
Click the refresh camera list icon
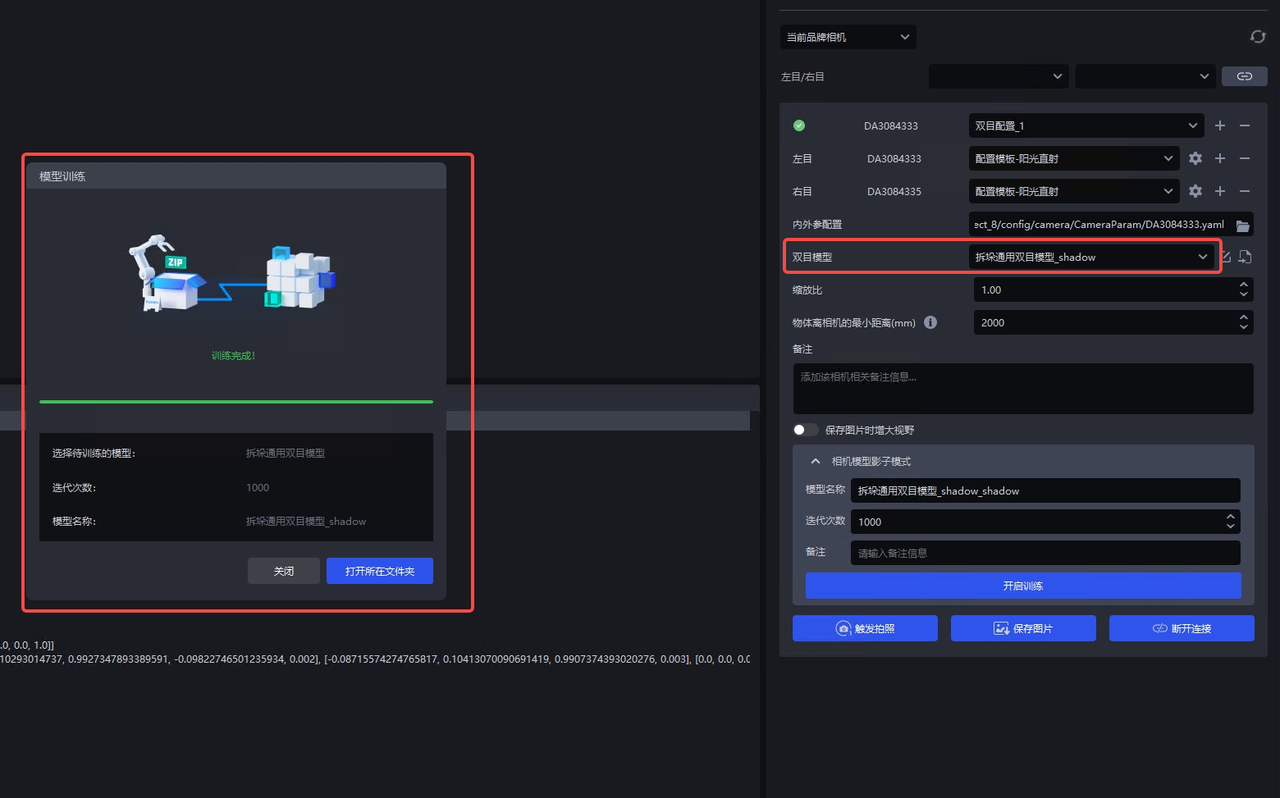(1257, 37)
